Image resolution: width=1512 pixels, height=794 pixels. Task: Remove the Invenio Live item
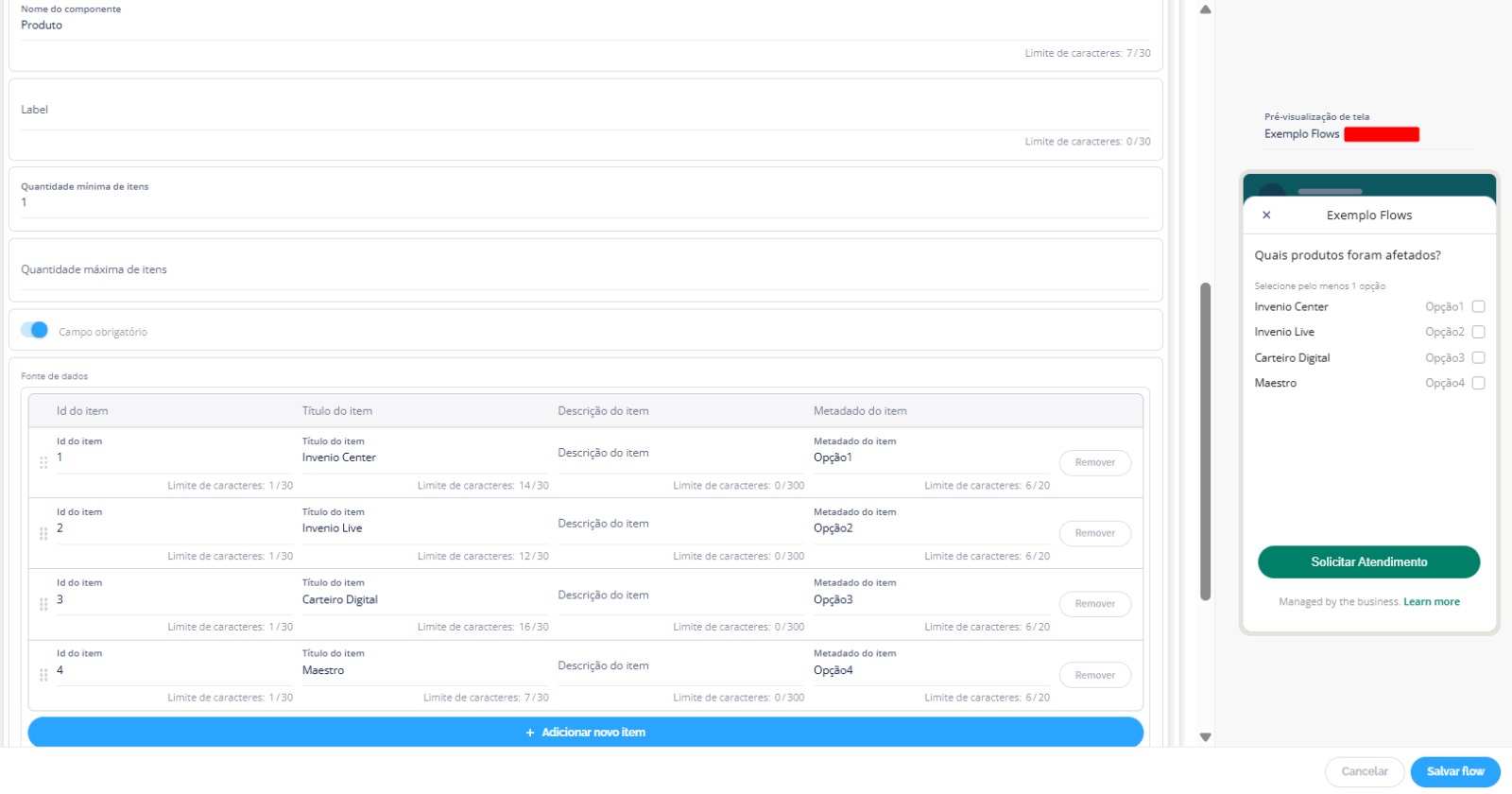click(1094, 533)
